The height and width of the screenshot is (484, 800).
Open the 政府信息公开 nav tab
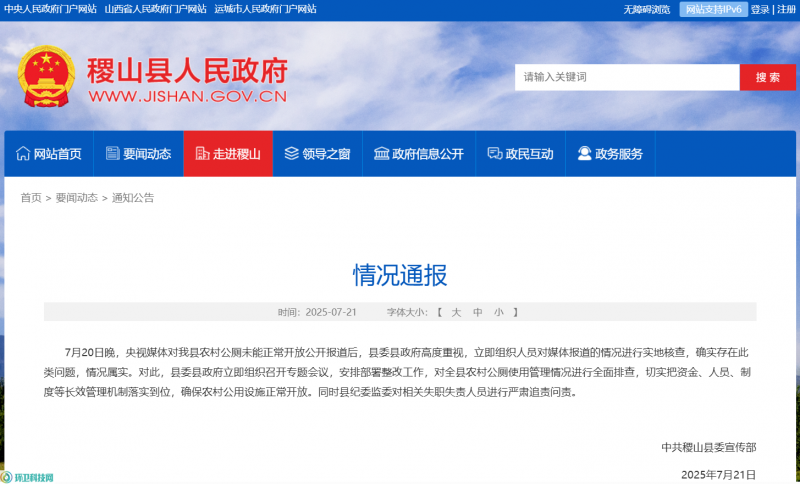(419, 154)
